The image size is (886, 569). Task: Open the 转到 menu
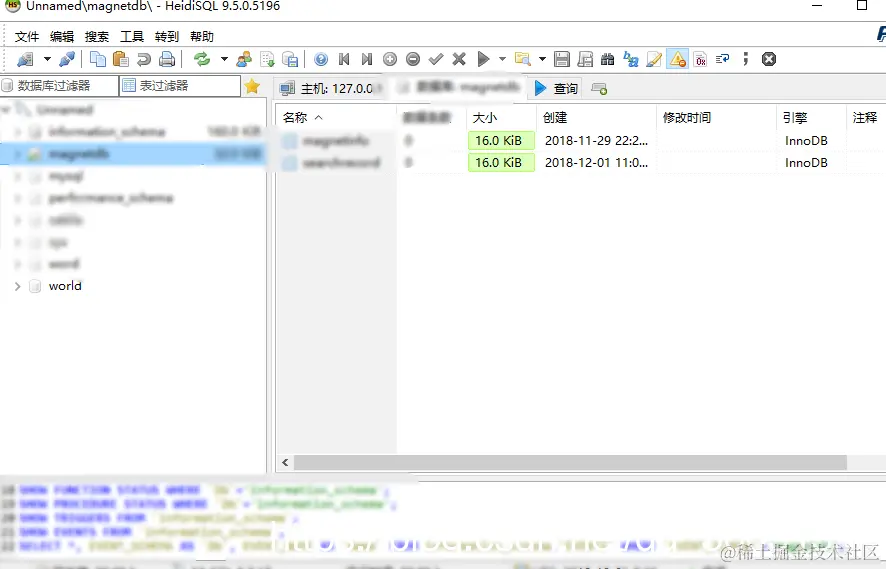point(167,37)
